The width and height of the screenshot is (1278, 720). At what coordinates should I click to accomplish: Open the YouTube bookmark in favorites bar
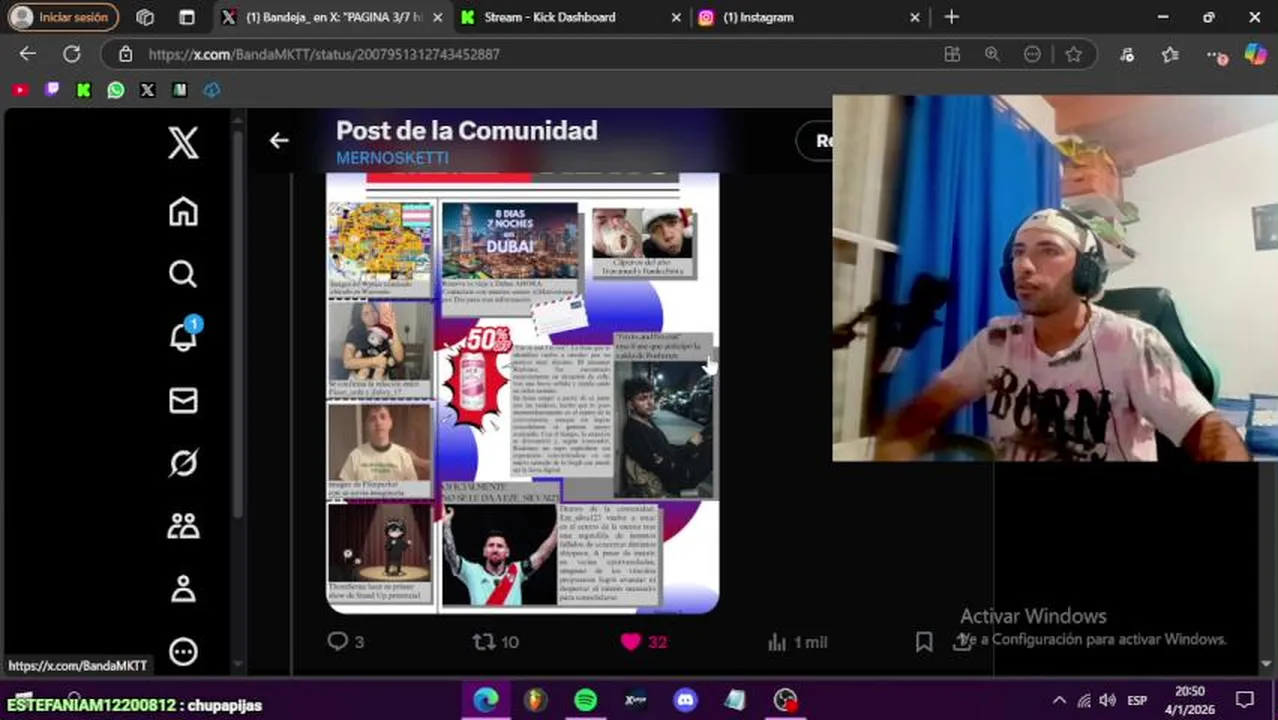pos(20,90)
